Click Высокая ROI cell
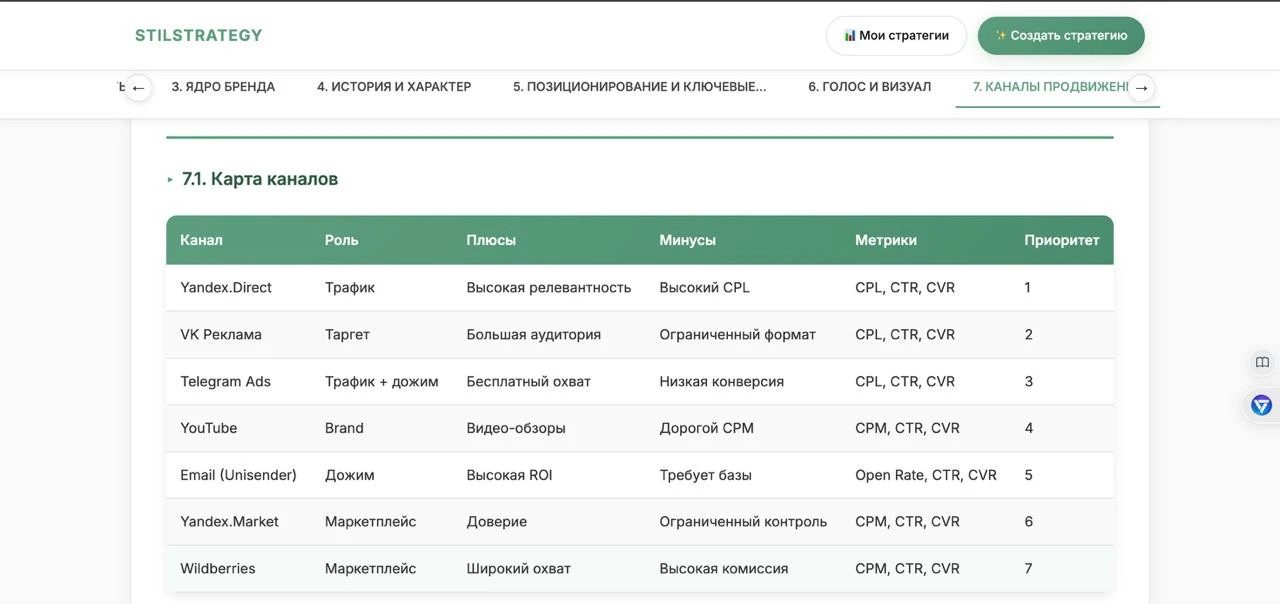Screen dimensions: 1280x604 pyautogui.click(x=509, y=475)
